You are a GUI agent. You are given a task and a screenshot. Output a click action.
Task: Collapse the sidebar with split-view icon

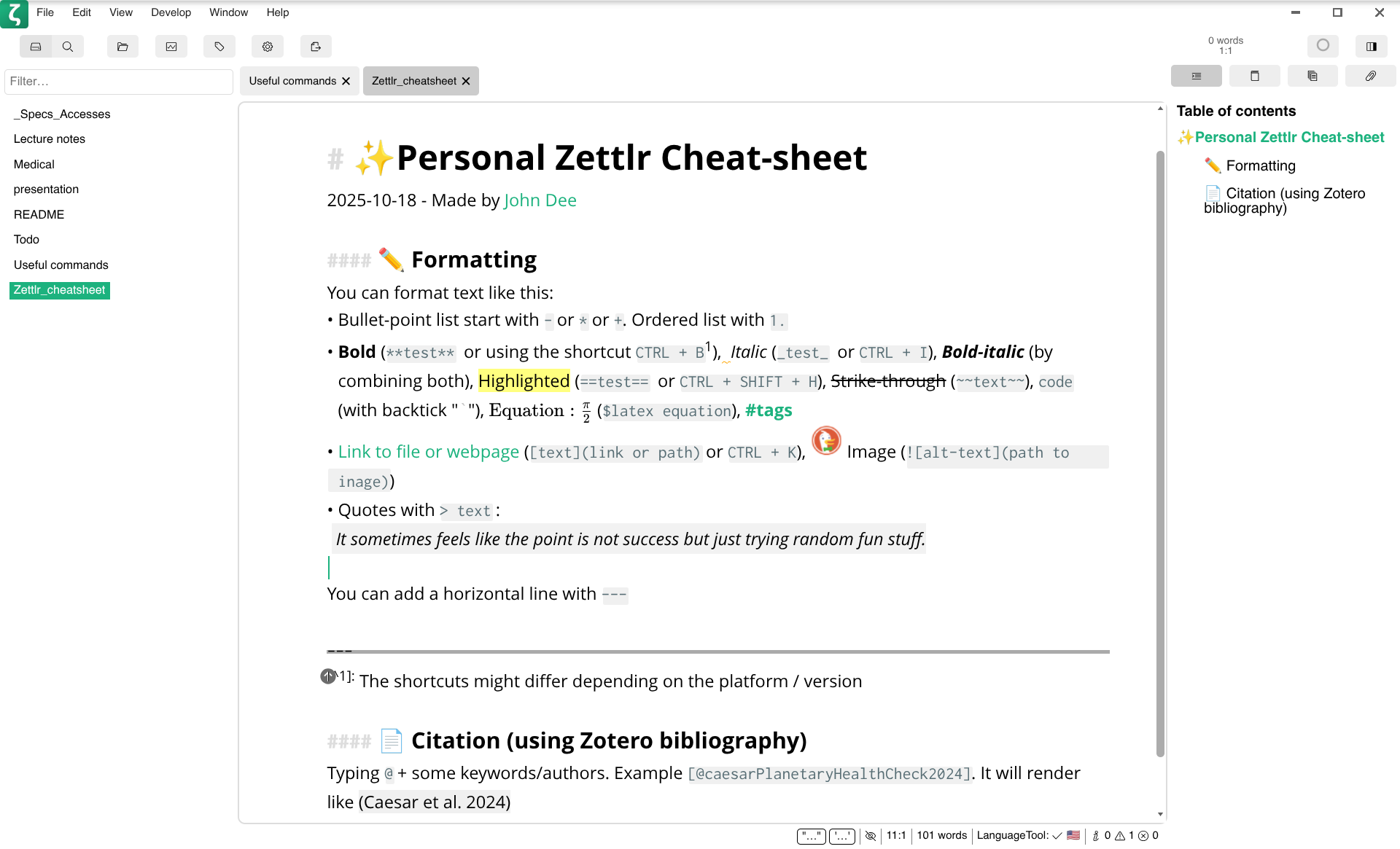(x=1372, y=46)
